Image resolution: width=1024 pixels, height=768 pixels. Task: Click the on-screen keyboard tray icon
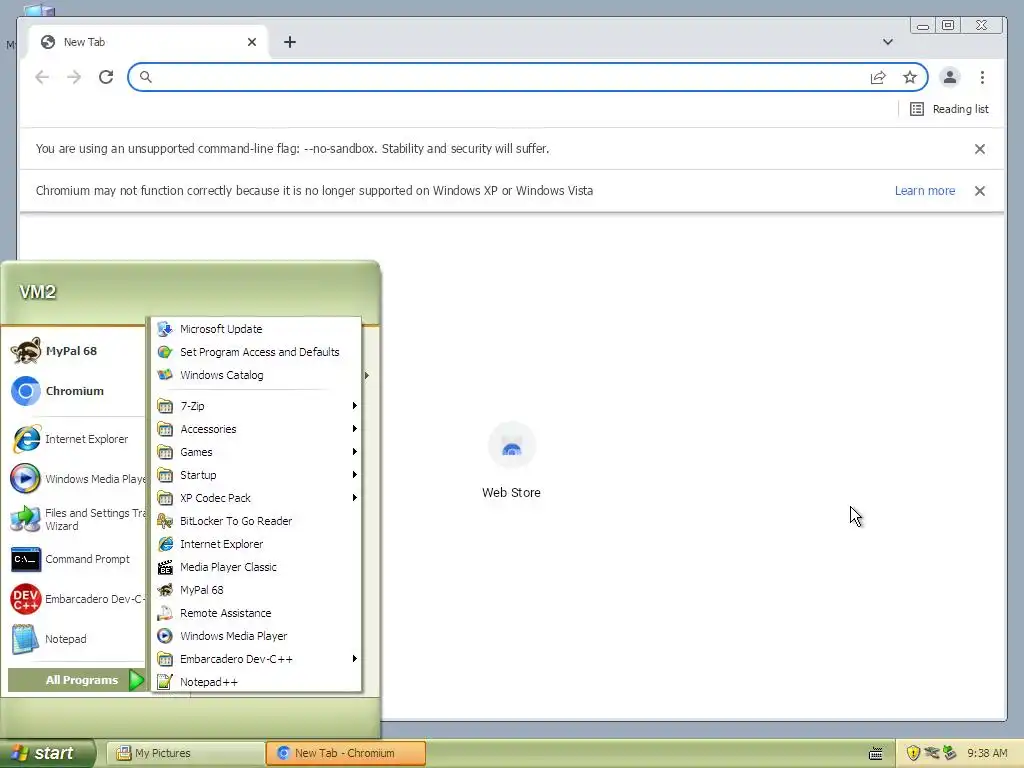click(x=876, y=754)
